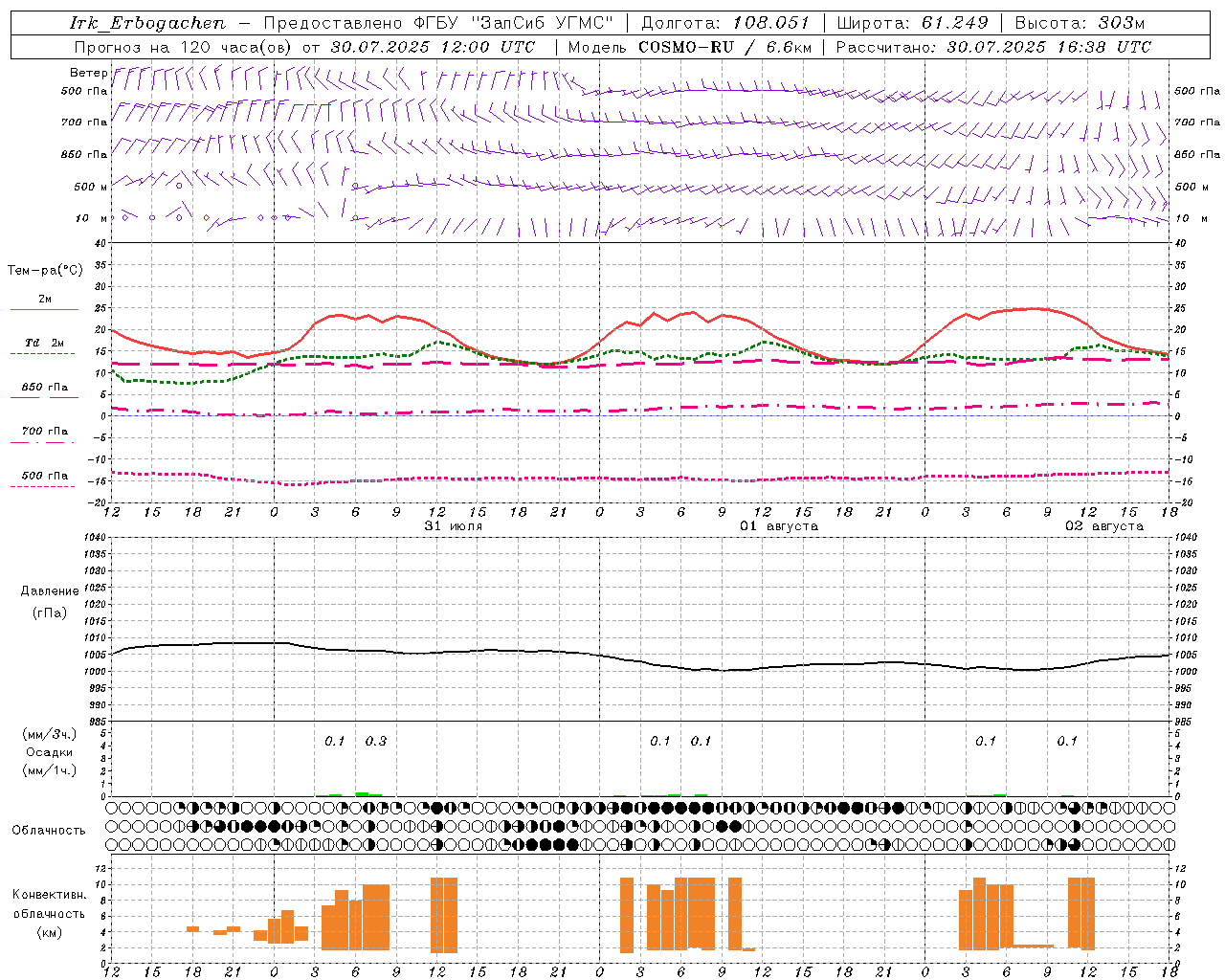Click the 'Тем-ра(°C)' temperature panel label
The width and height of the screenshot is (1225, 980).
45,271
